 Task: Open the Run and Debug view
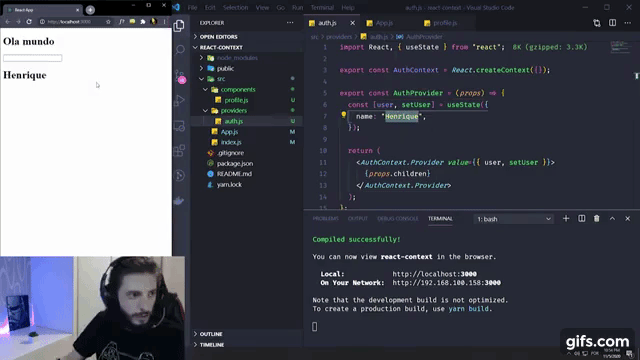click(179, 100)
